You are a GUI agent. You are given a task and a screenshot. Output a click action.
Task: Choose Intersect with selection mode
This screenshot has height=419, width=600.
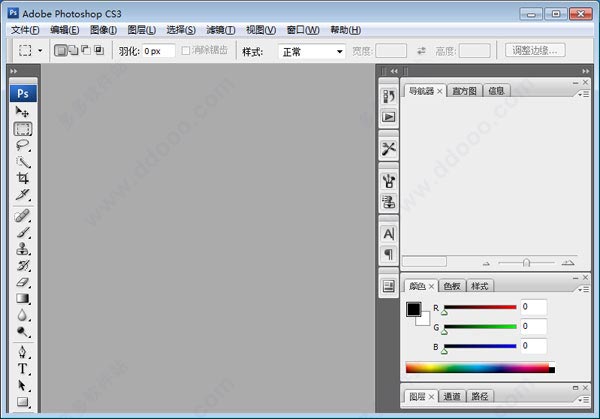(99, 50)
